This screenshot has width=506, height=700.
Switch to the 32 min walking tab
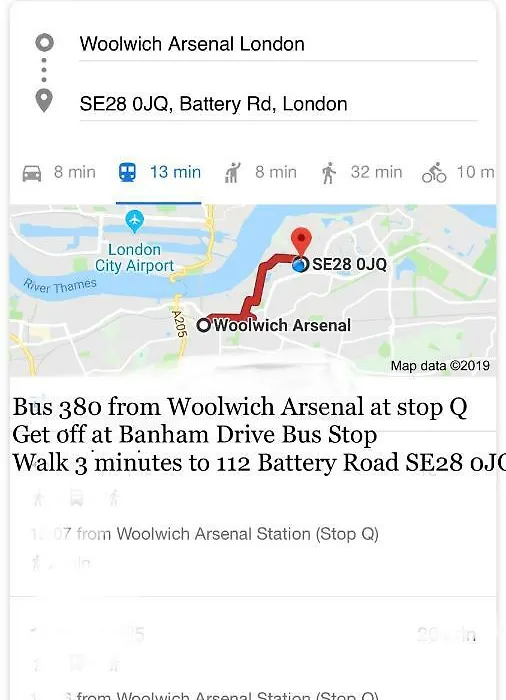tap(362, 173)
